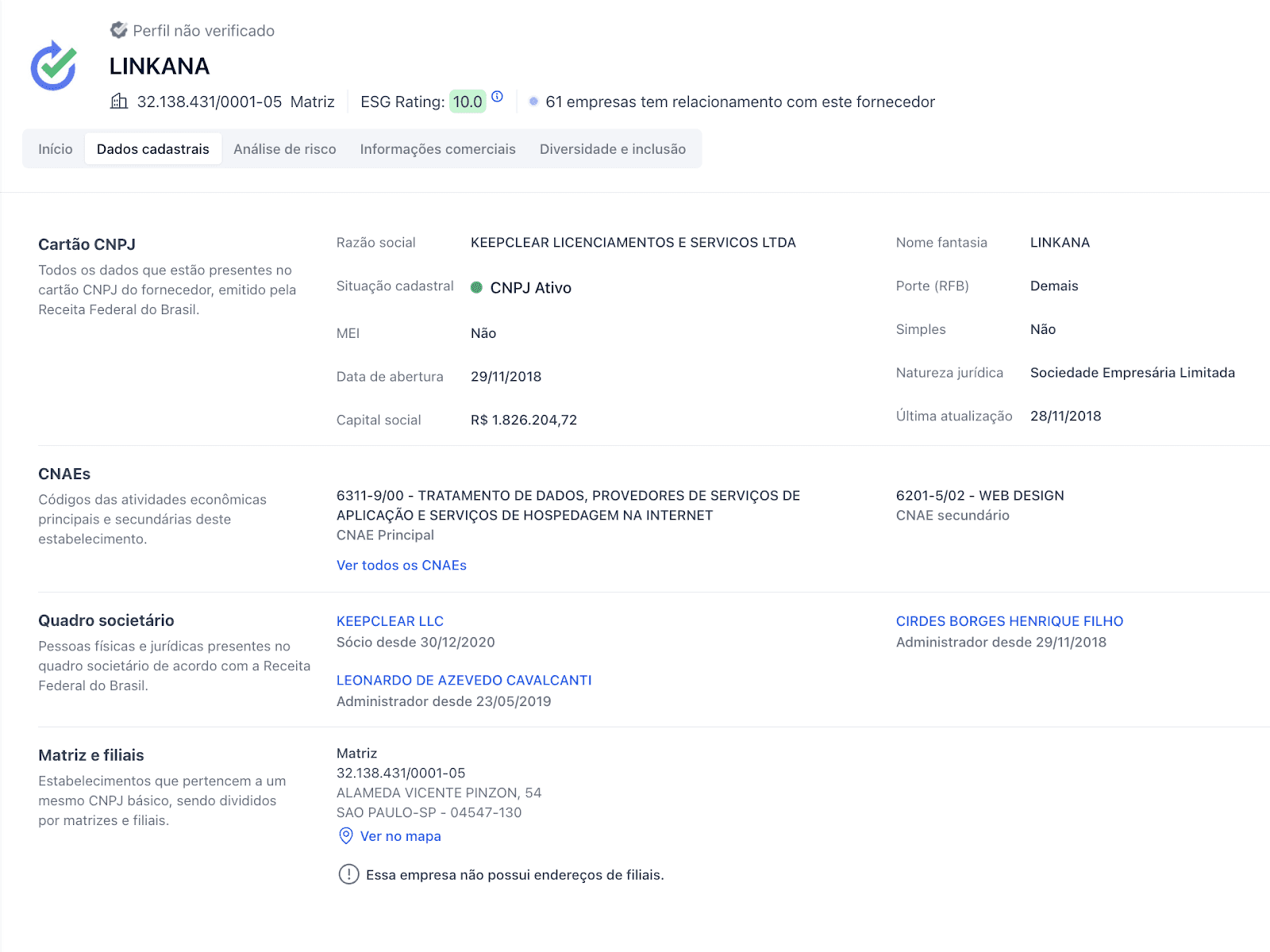Click the building icon beside the CNPJ number
This screenshot has height=952, width=1270.
click(119, 101)
